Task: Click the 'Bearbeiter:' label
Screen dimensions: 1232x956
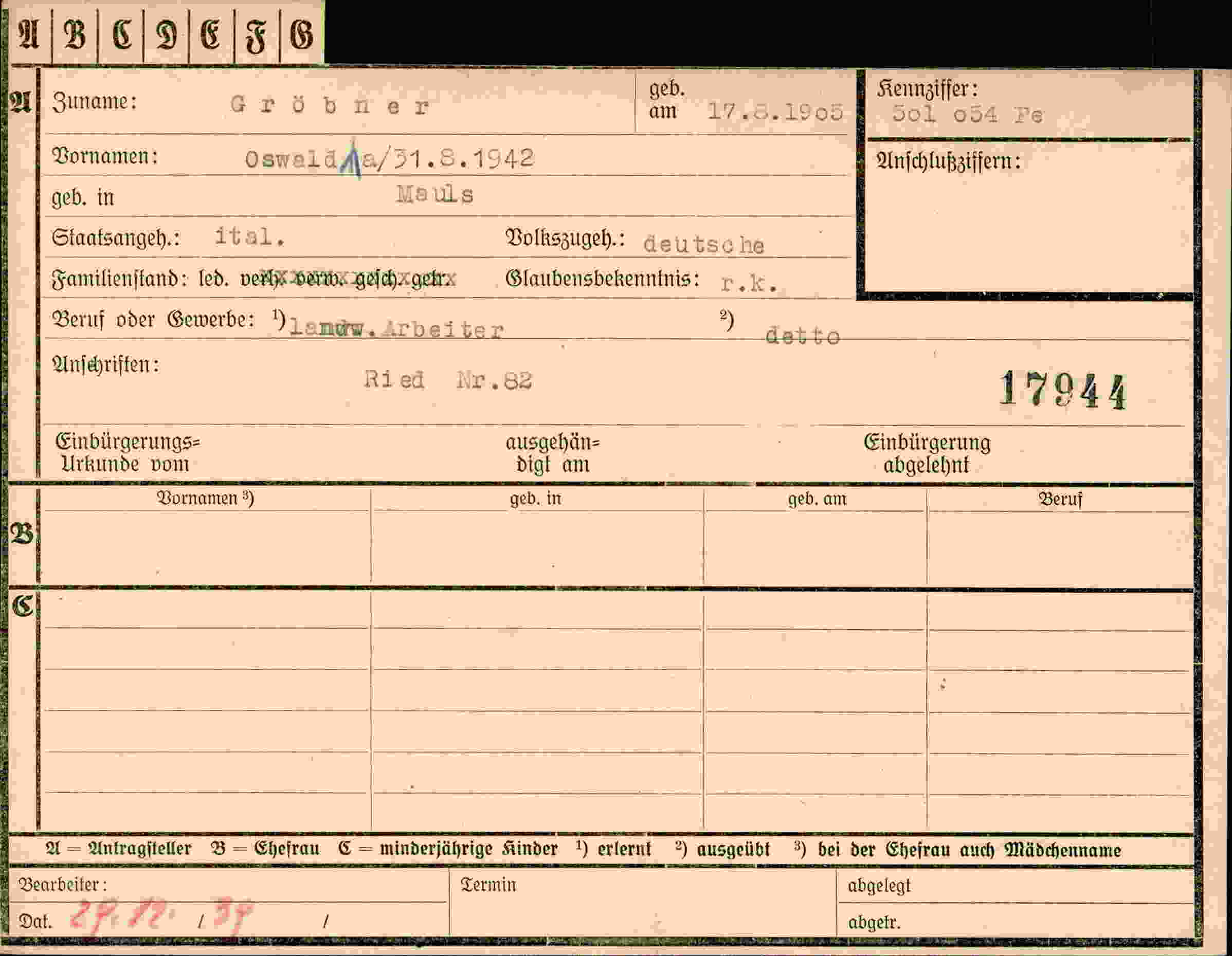Action: coord(63,885)
